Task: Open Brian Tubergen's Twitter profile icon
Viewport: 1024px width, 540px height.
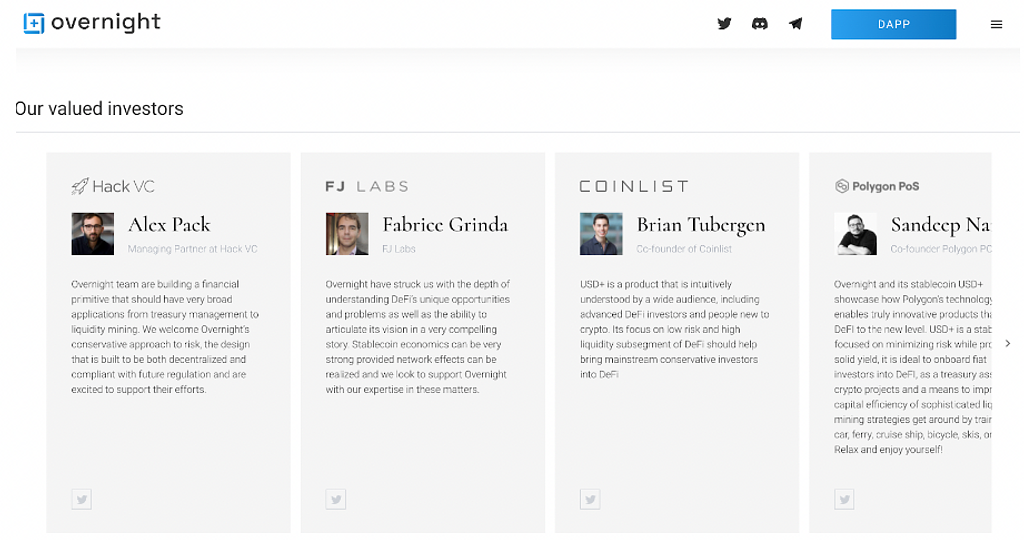Action: 590,498
